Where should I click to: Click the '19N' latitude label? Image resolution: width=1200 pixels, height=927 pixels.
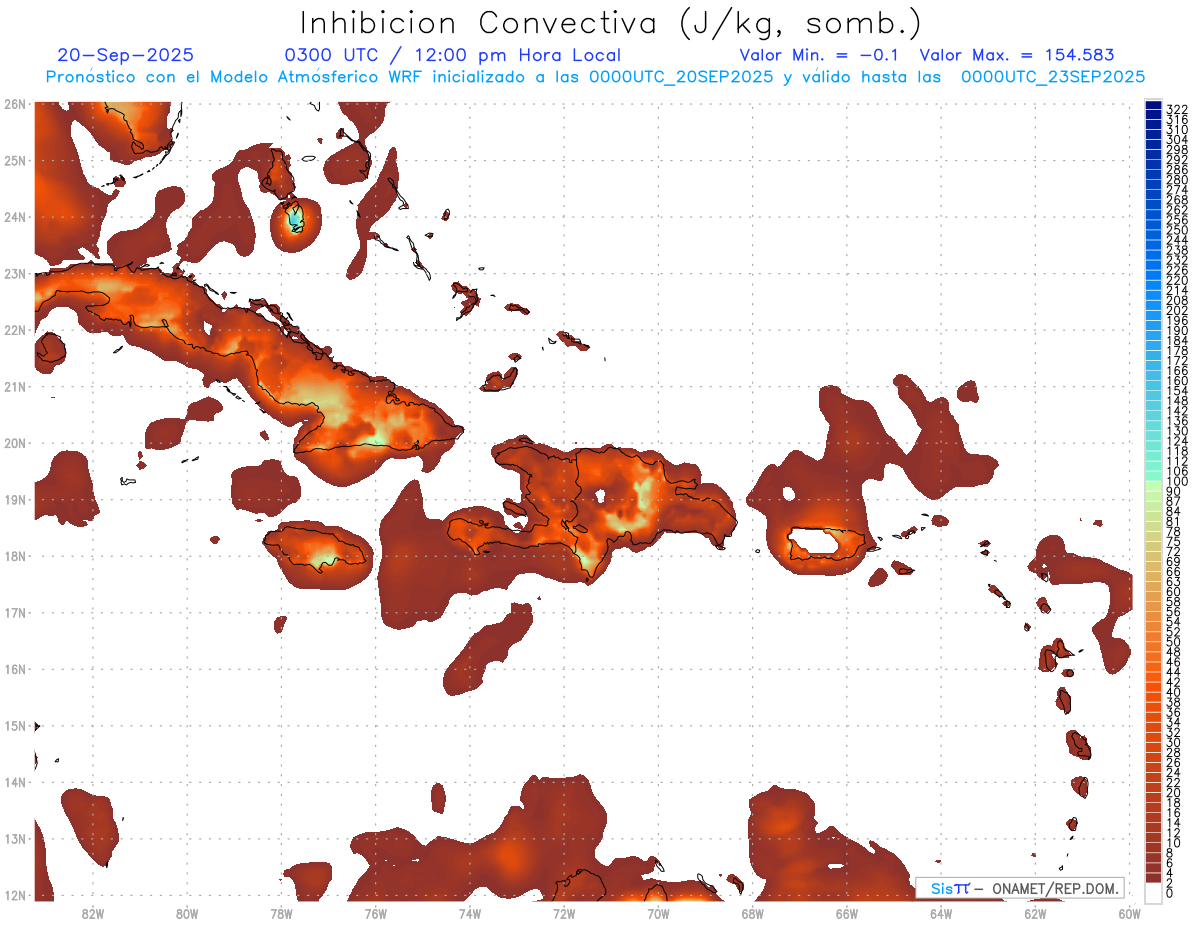(x=14, y=499)
